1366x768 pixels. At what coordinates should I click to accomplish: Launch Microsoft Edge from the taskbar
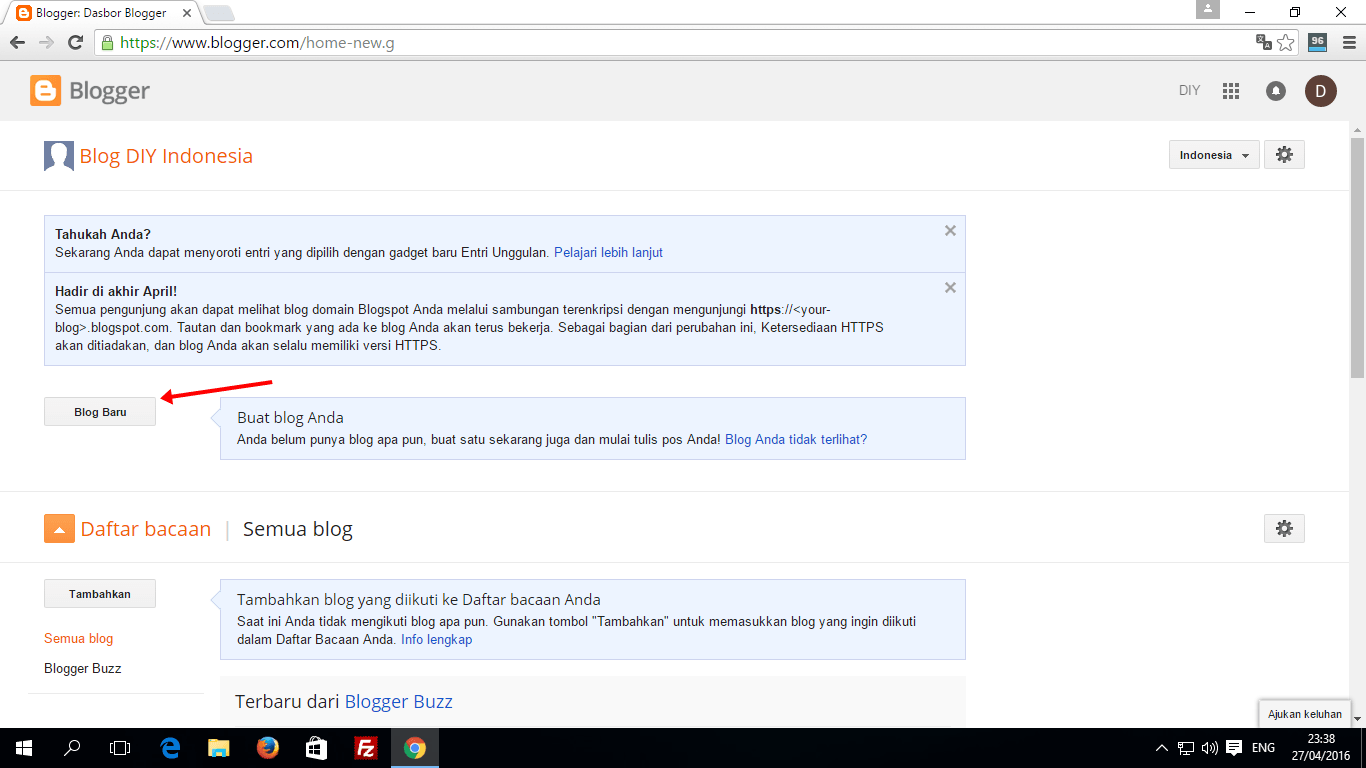(171, 748)
